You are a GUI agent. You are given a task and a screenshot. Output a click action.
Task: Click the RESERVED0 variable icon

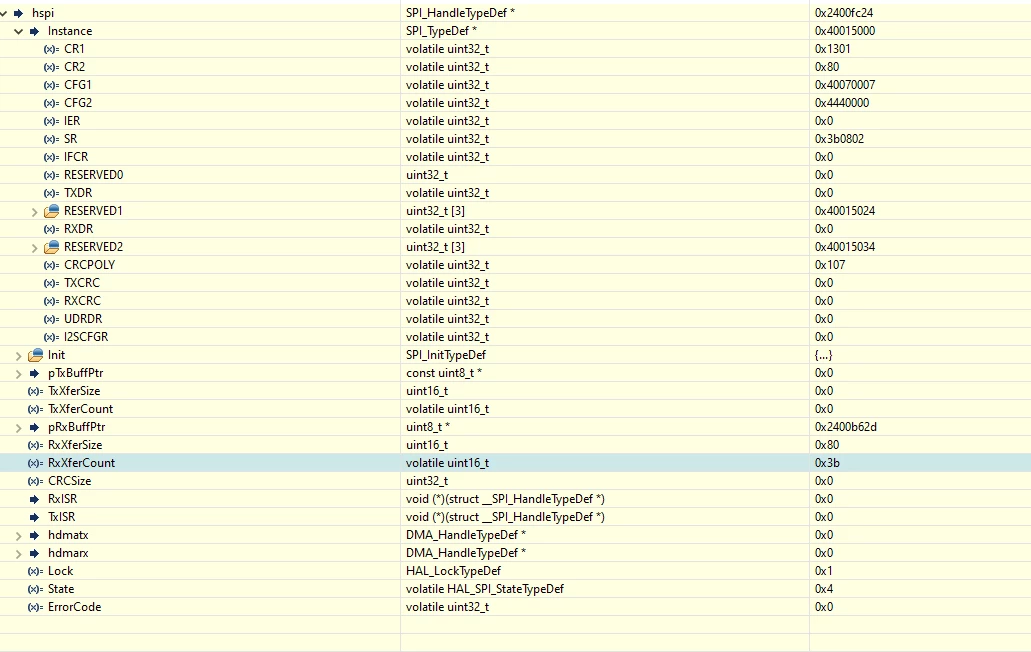click(x=51, y=175)
